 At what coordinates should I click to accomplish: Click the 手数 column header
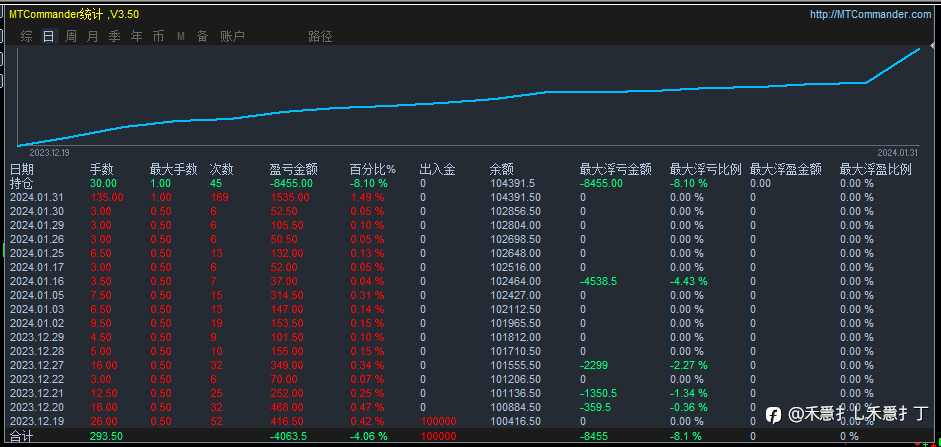(x=101, y=170)
